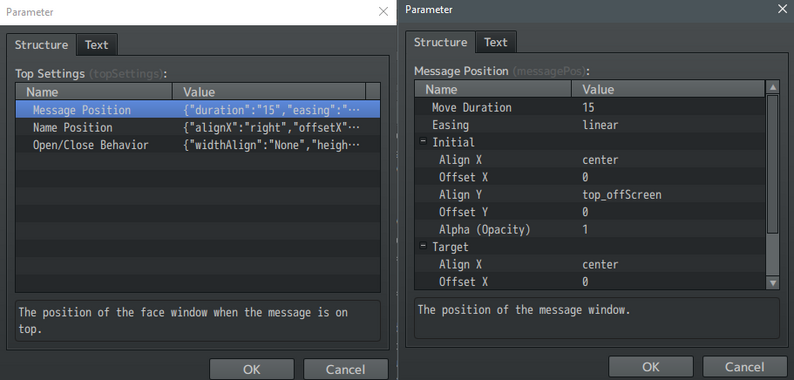Image resolution: width=794 pixels, height=380 pixels.
Task: Select the Open/Close Behavior row
Action: (197, 145)
